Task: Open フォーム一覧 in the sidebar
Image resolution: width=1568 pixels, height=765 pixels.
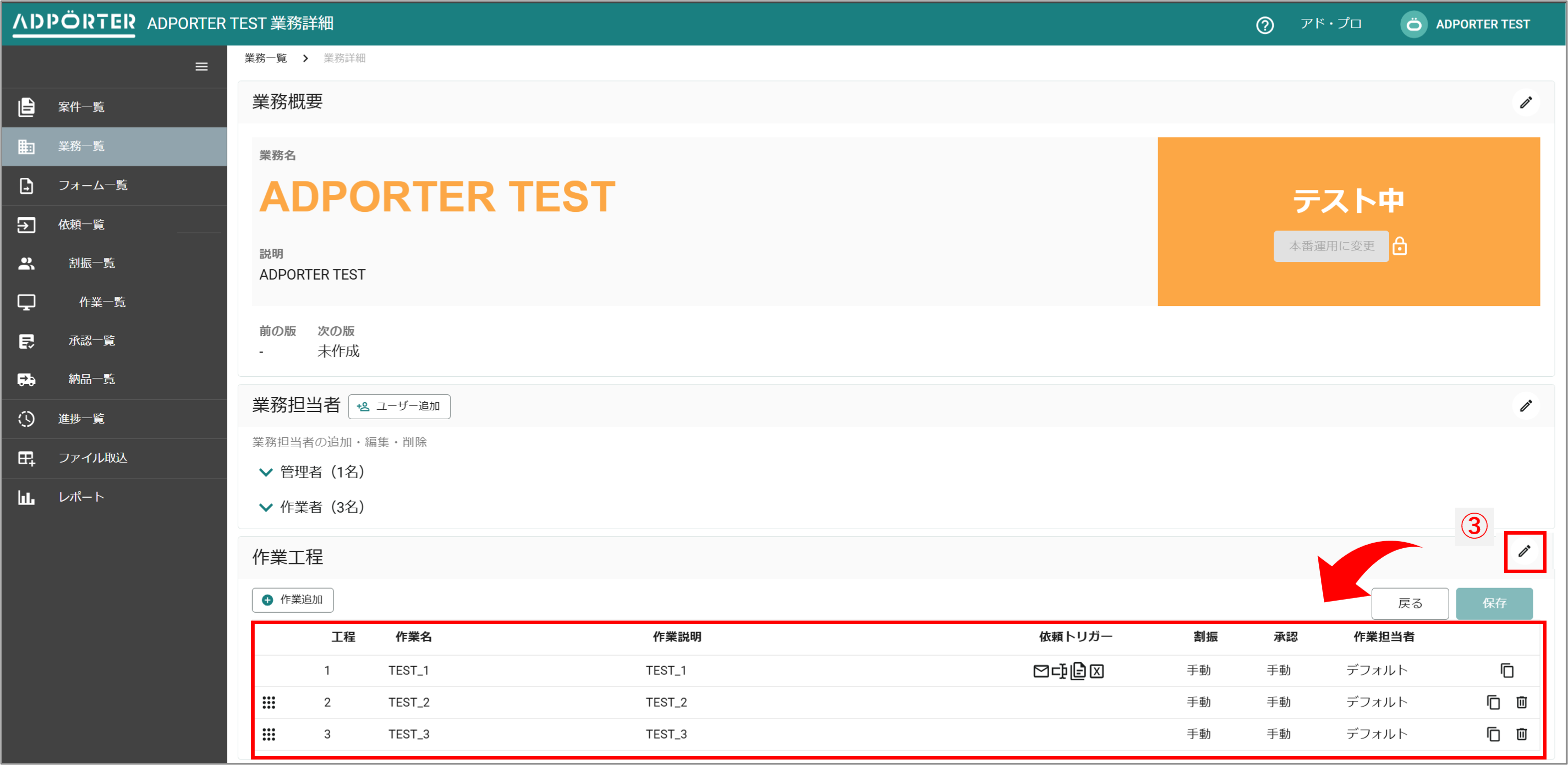Action: 114,185
